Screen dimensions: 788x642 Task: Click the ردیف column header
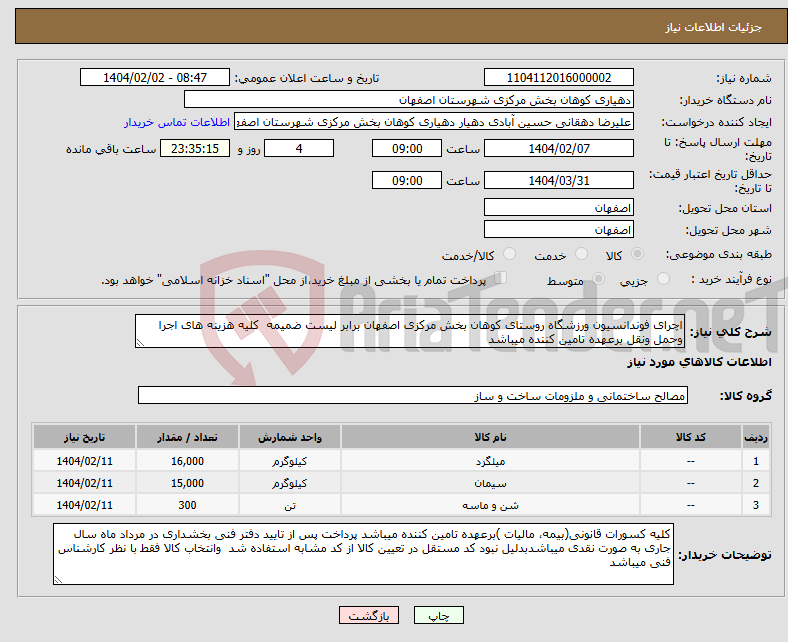[756, 437]
